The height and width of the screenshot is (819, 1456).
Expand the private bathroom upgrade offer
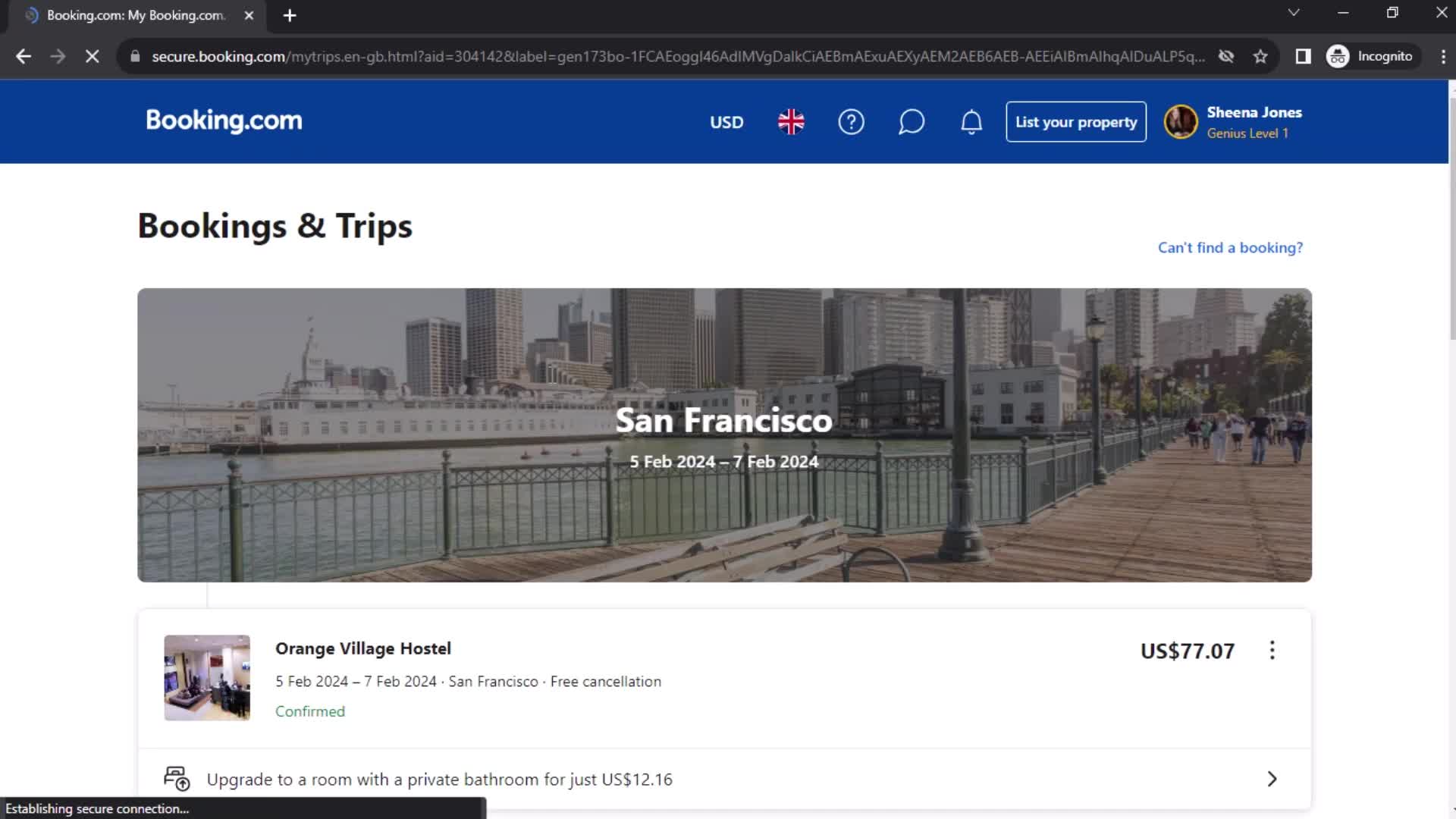(1271, 779)
